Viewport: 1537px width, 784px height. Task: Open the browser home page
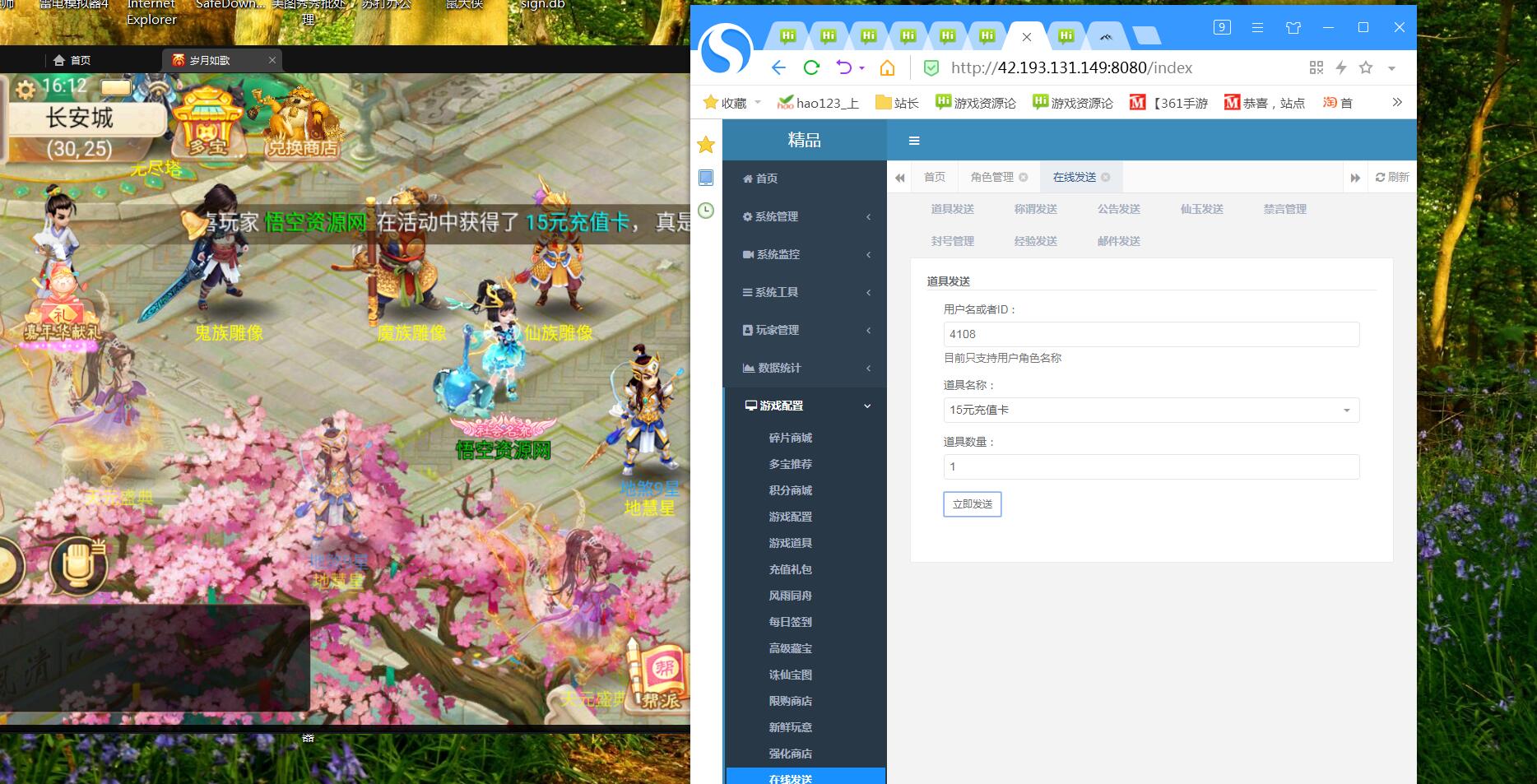tap(887, 67)
